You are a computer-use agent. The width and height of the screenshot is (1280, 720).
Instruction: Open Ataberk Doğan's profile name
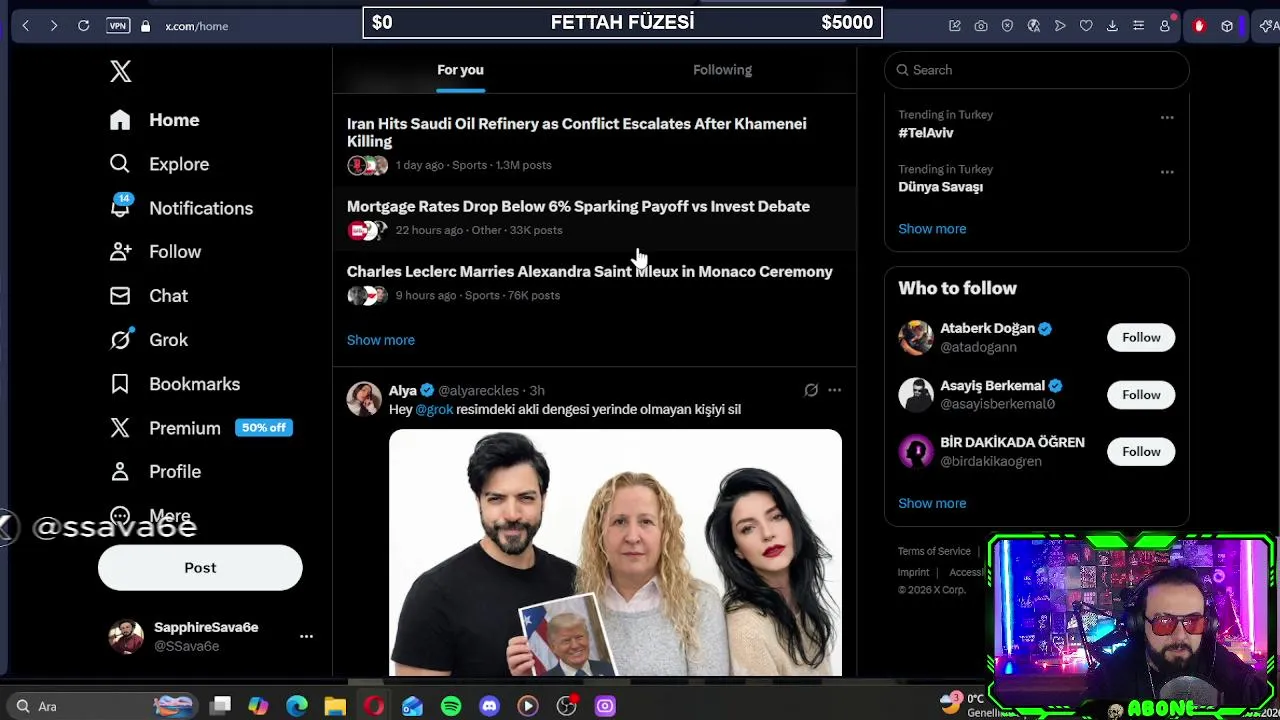tap(987, 328)
